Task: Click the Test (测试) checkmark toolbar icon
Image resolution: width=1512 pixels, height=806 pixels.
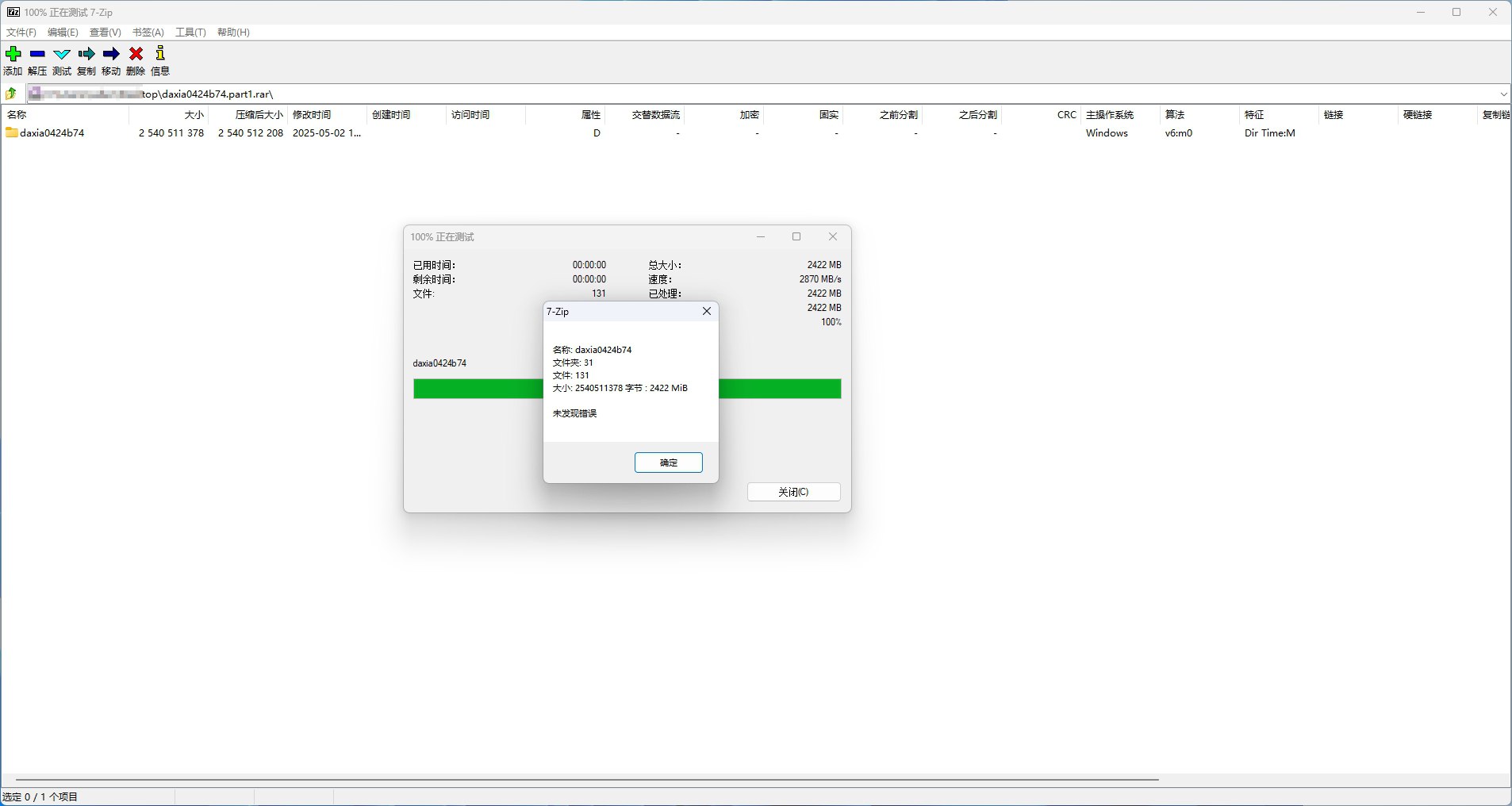Action: click(x=62, y=54)
